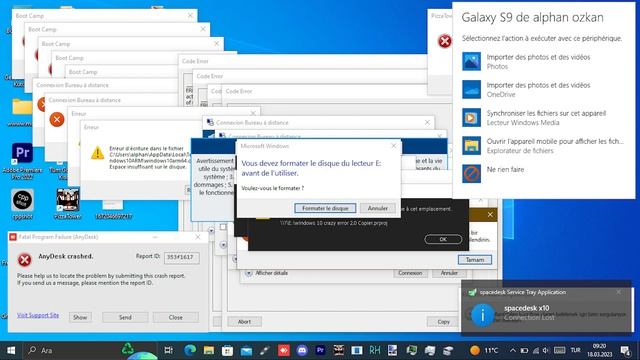Click the AnyDesk Report ID field

point(182,257)
